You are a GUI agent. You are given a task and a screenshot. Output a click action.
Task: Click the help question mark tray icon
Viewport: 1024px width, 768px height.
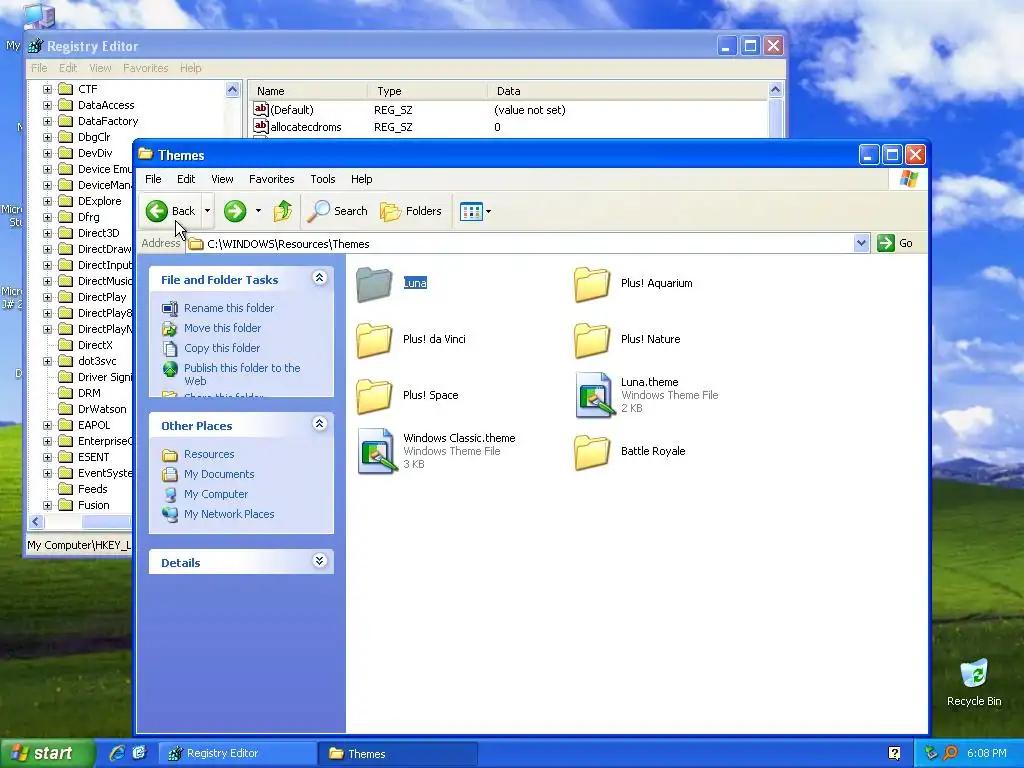(894, 753)
